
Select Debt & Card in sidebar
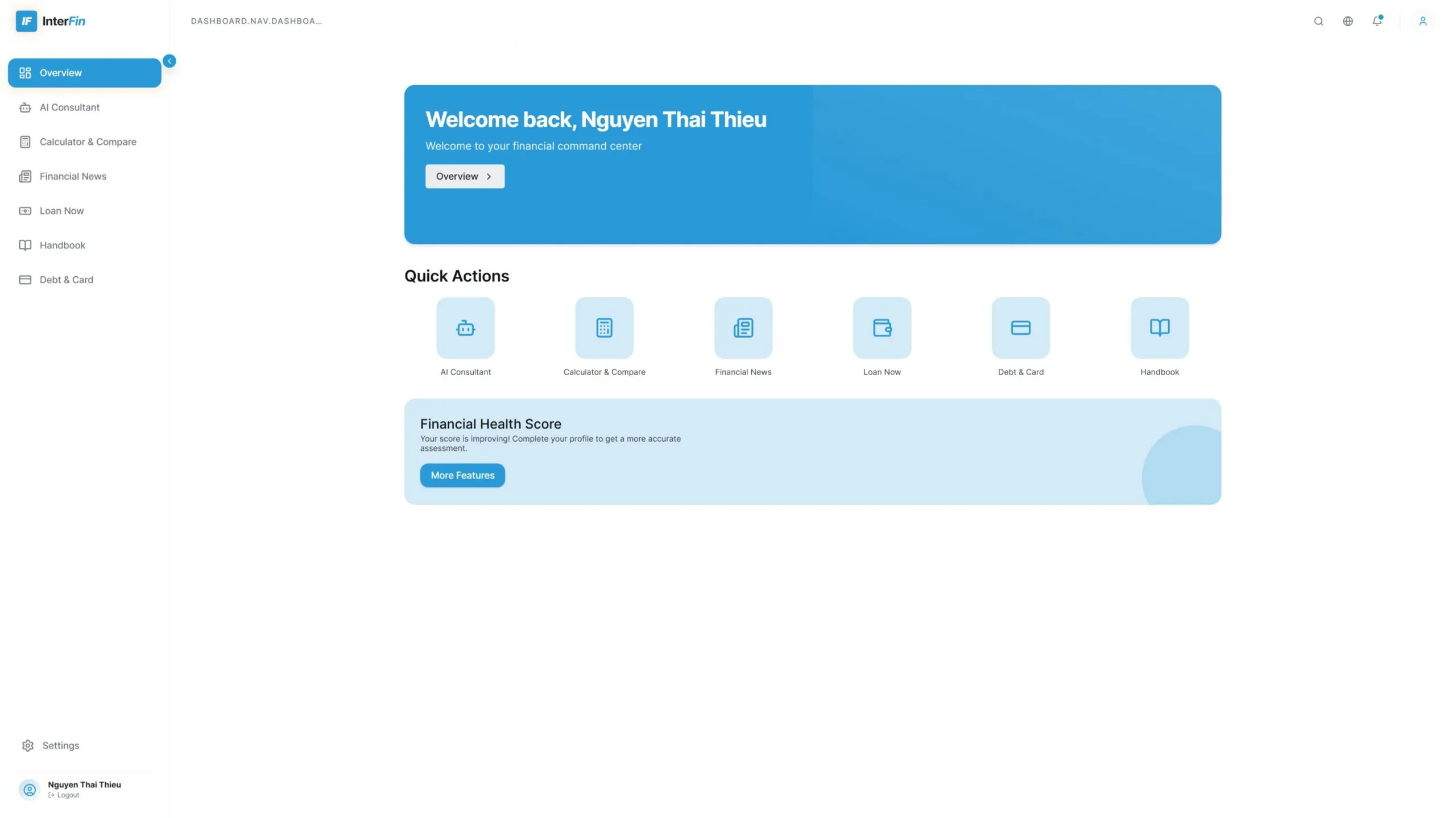pyautogui.click(x=66, y=280)
